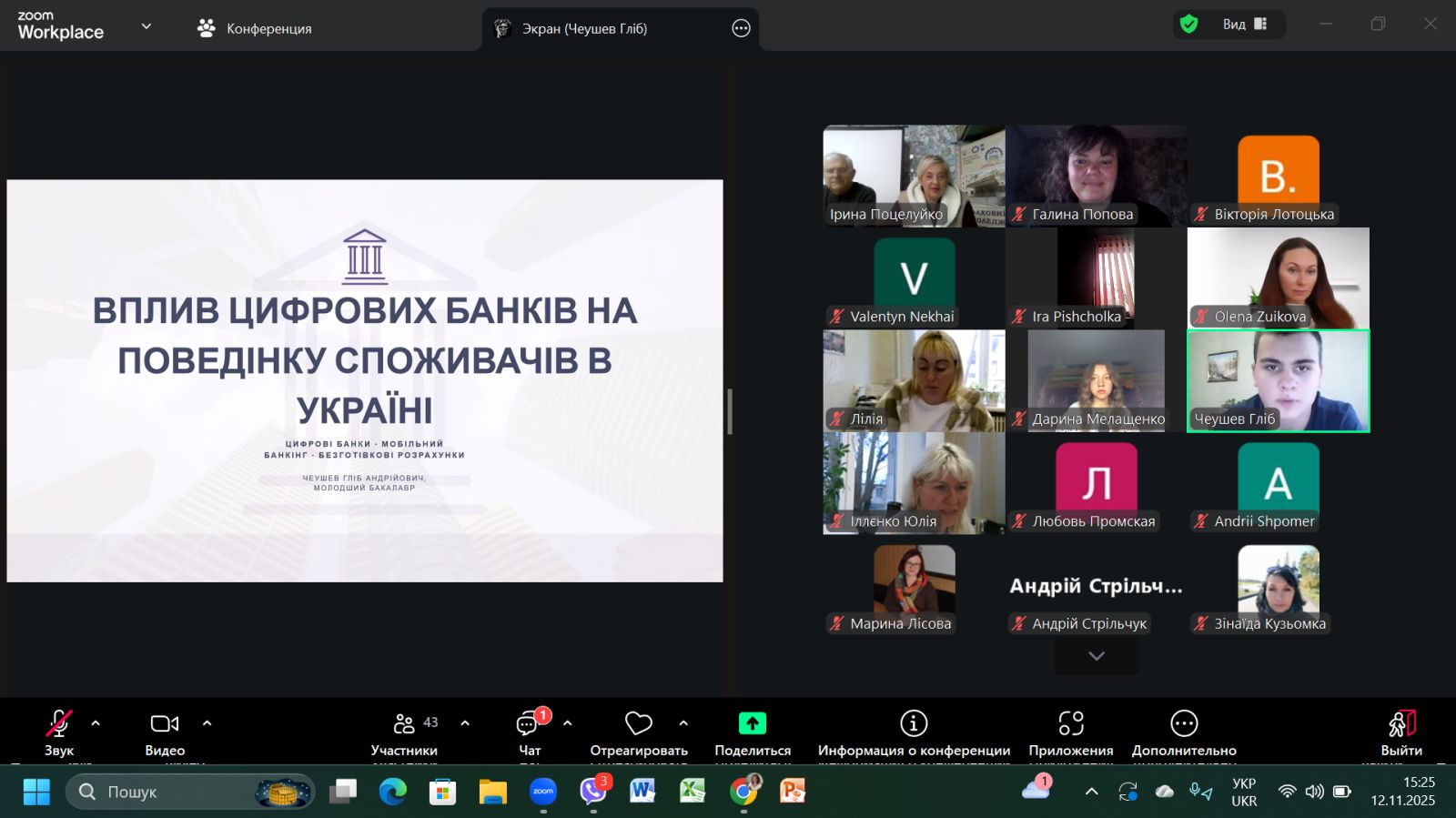Leave the meeting with Выйти button
This screenshot has height=818, width=1456.
(x=1400, y=732)
